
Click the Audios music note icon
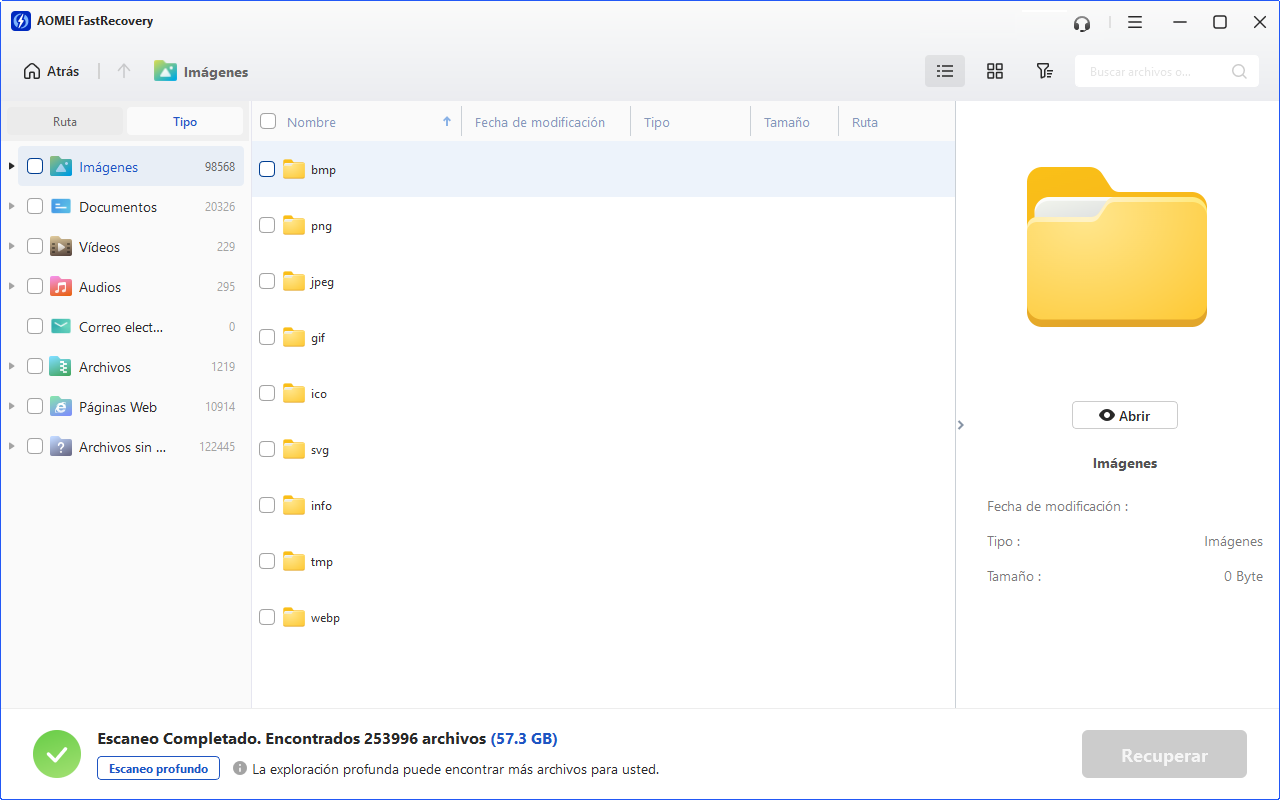61,287
